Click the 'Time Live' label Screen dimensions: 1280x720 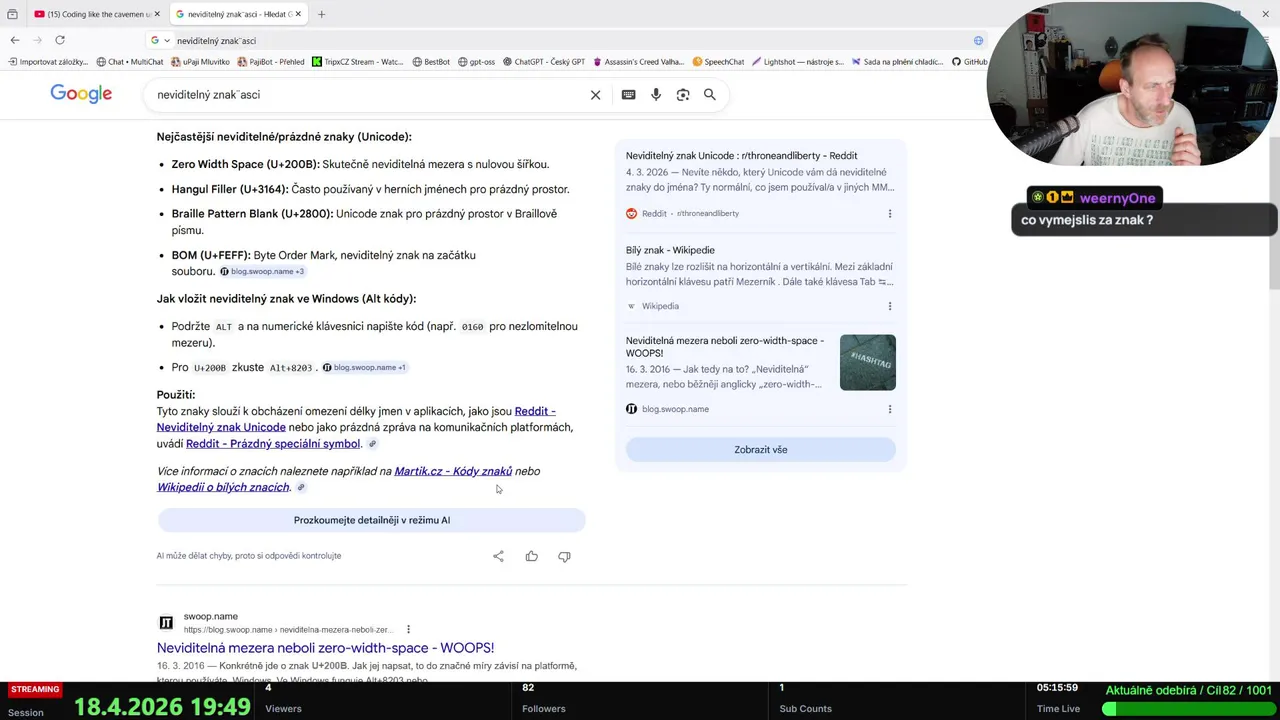pyautogui.click(x=1058, y=709)
